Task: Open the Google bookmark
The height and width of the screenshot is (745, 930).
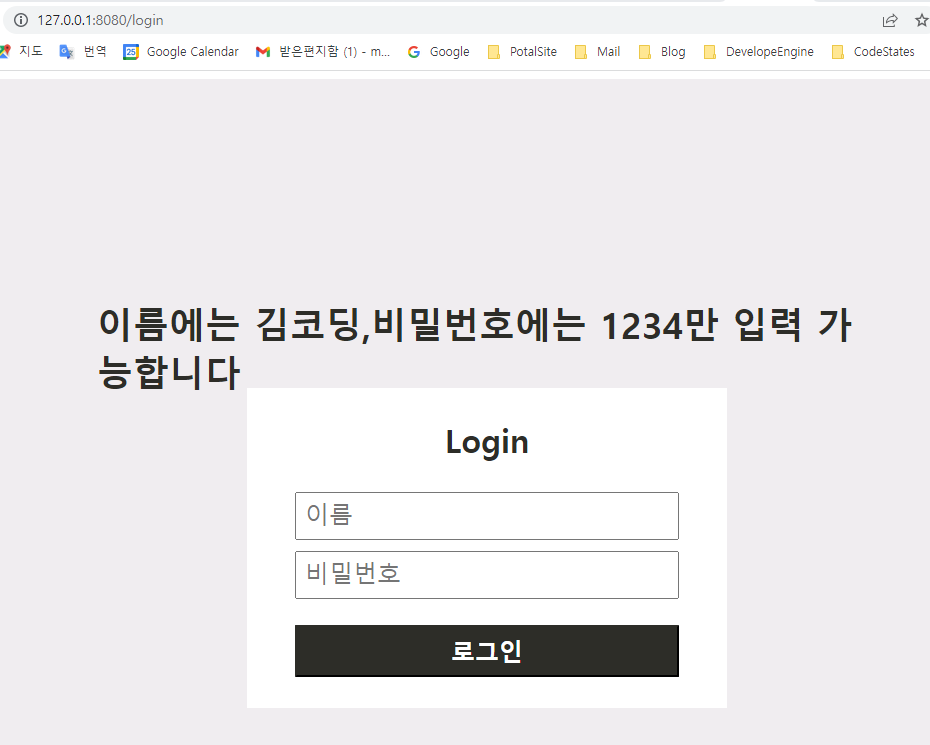Action: point(439,52)
